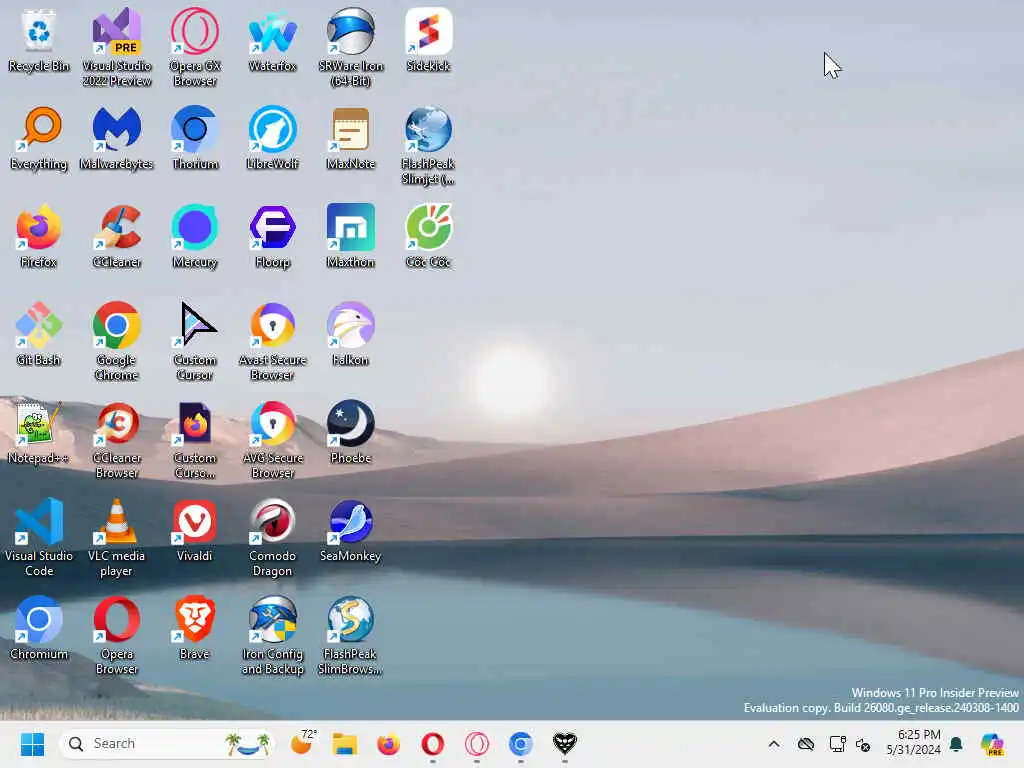
Task: Open the clock showing 6:25 PM
Action: [x=913, y=743]
